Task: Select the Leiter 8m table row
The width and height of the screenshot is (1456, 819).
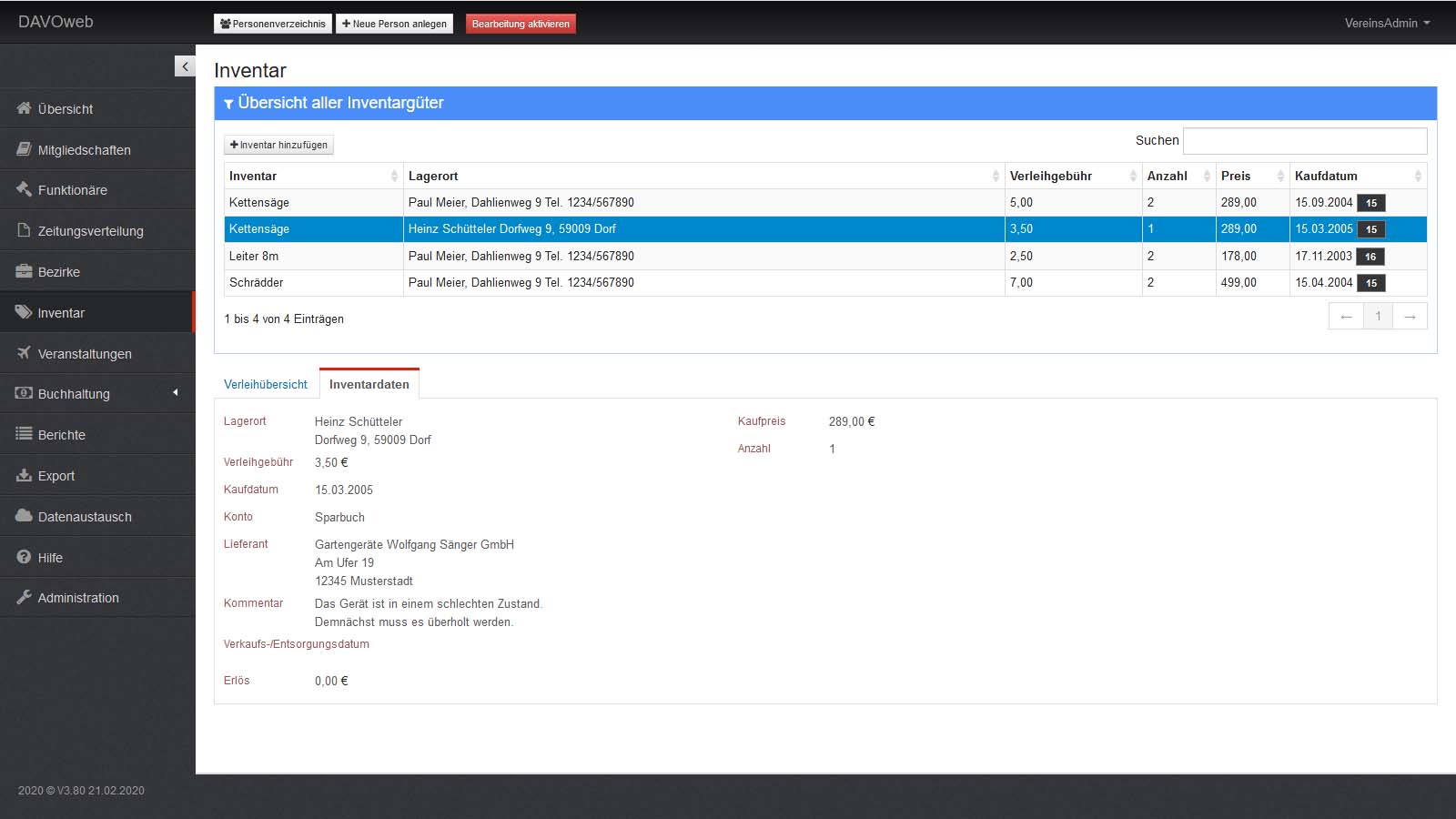Action: (825, 256)
